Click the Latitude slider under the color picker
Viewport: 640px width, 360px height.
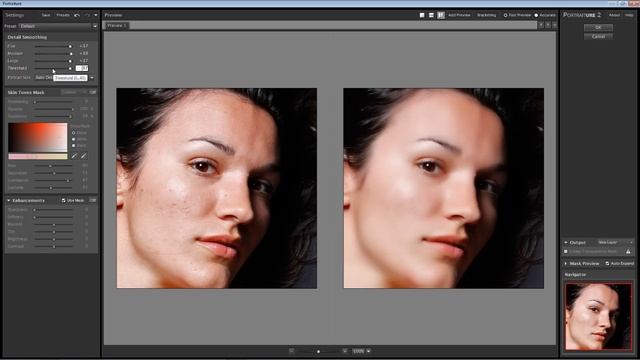pos(53,188)
